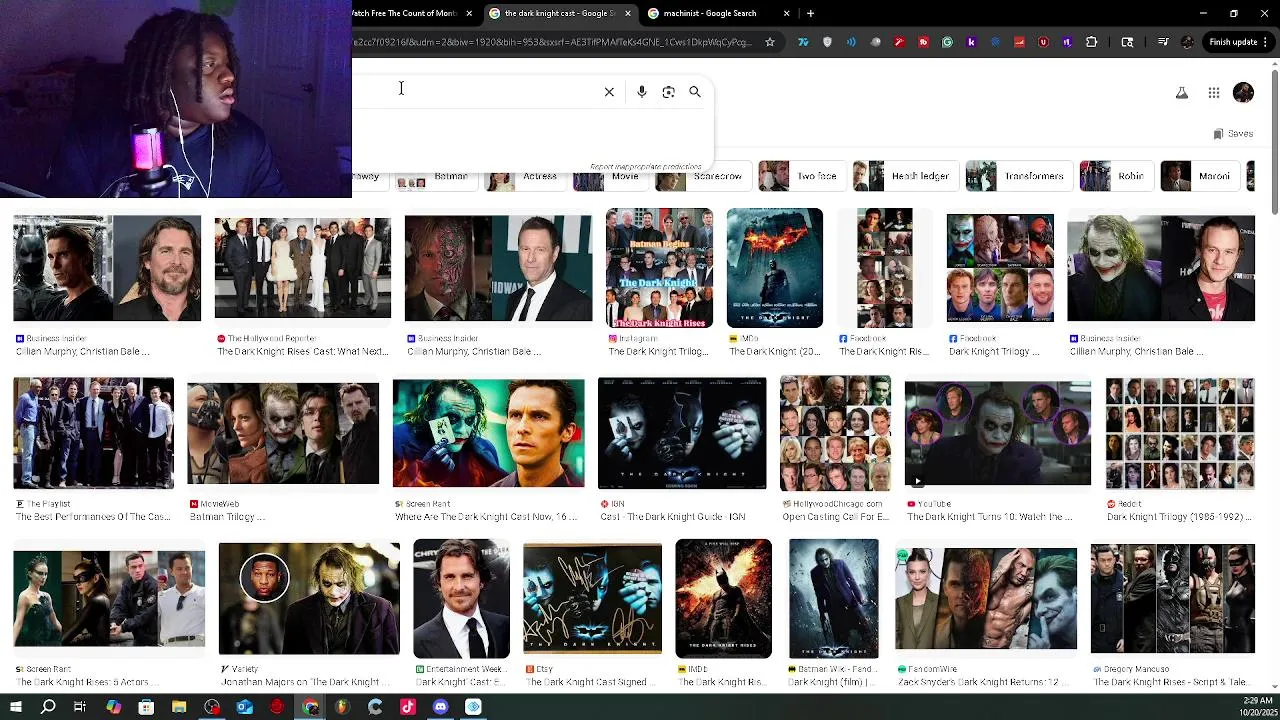
Task: Open the Instagram Dark Knight Trilogy collage
Action: 659,268
